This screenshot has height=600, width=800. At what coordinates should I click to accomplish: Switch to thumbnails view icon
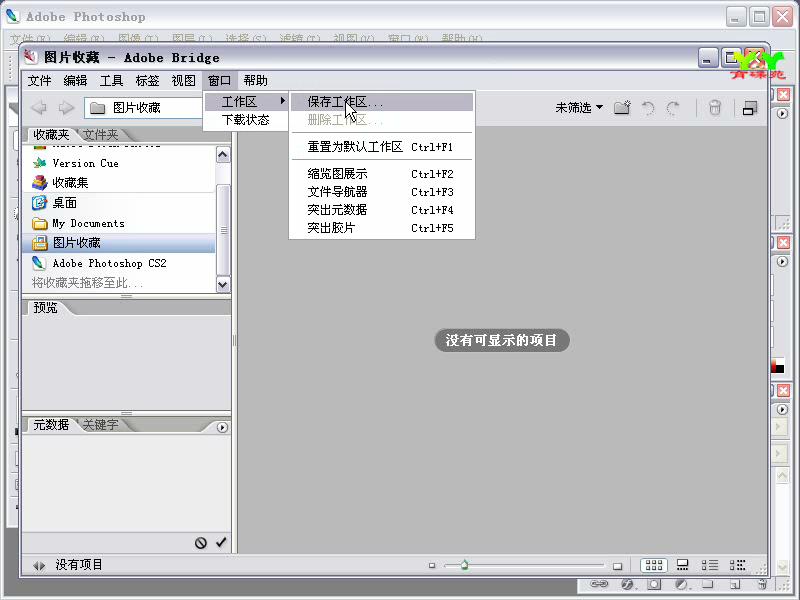(x=654, y=565)
